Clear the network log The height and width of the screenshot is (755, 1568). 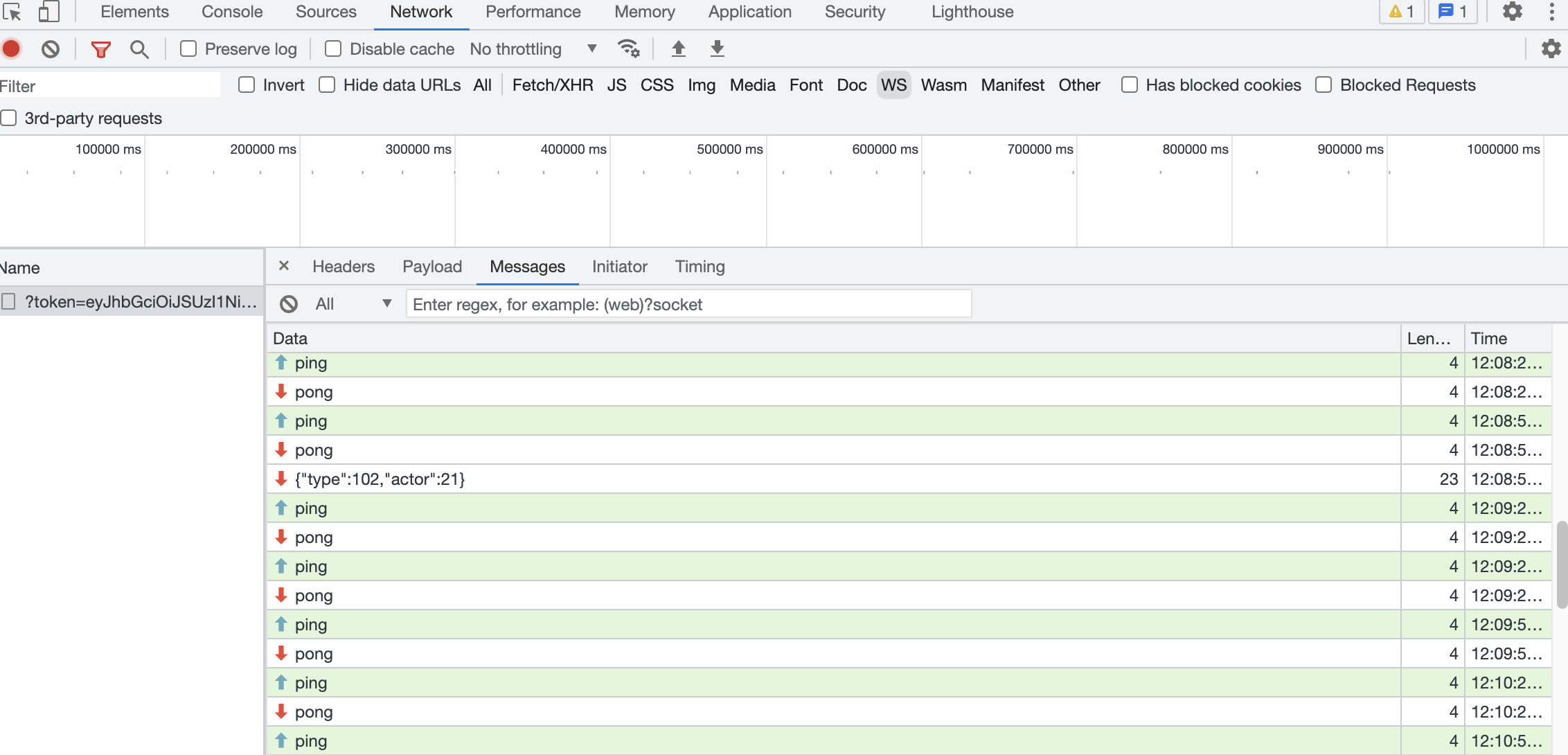[51, 49]
